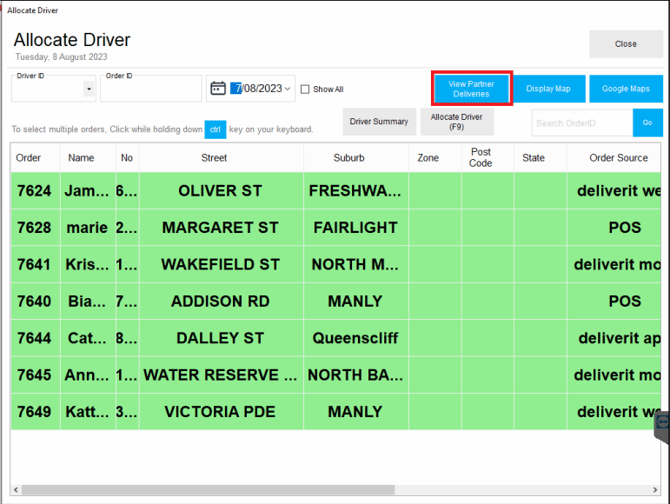Viewport: 670px width, 504px height.
Task: Open the date picker dropdown arrow
Action: pyautogui.click(x=289, y=89)
